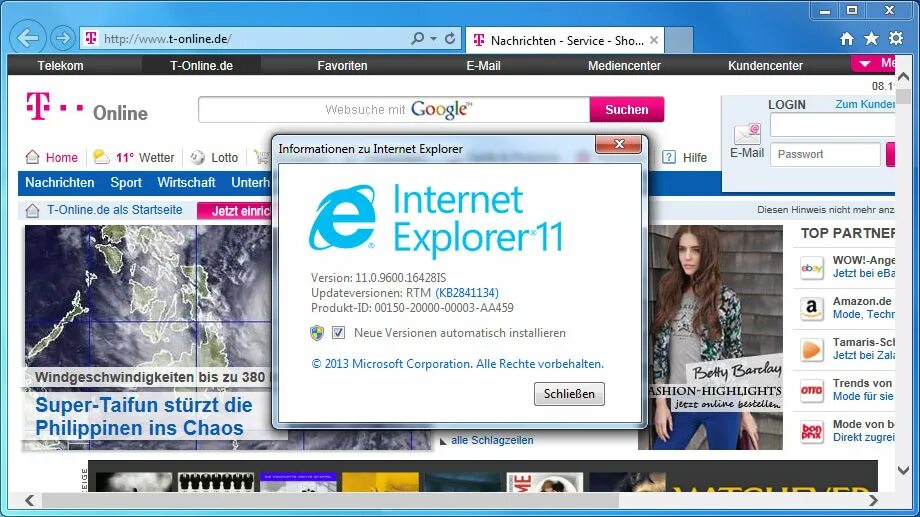
Task: Click the Amazon partner logo icon
Action: (x=811, y=308)
